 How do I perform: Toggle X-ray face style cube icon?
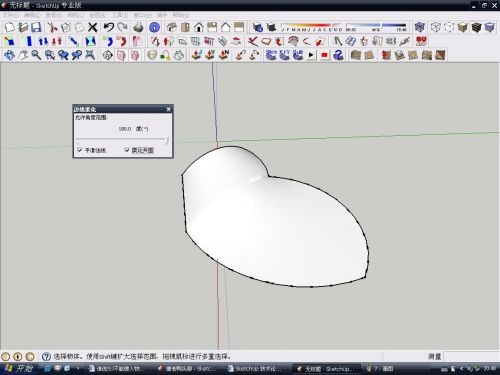click(420, 27)
